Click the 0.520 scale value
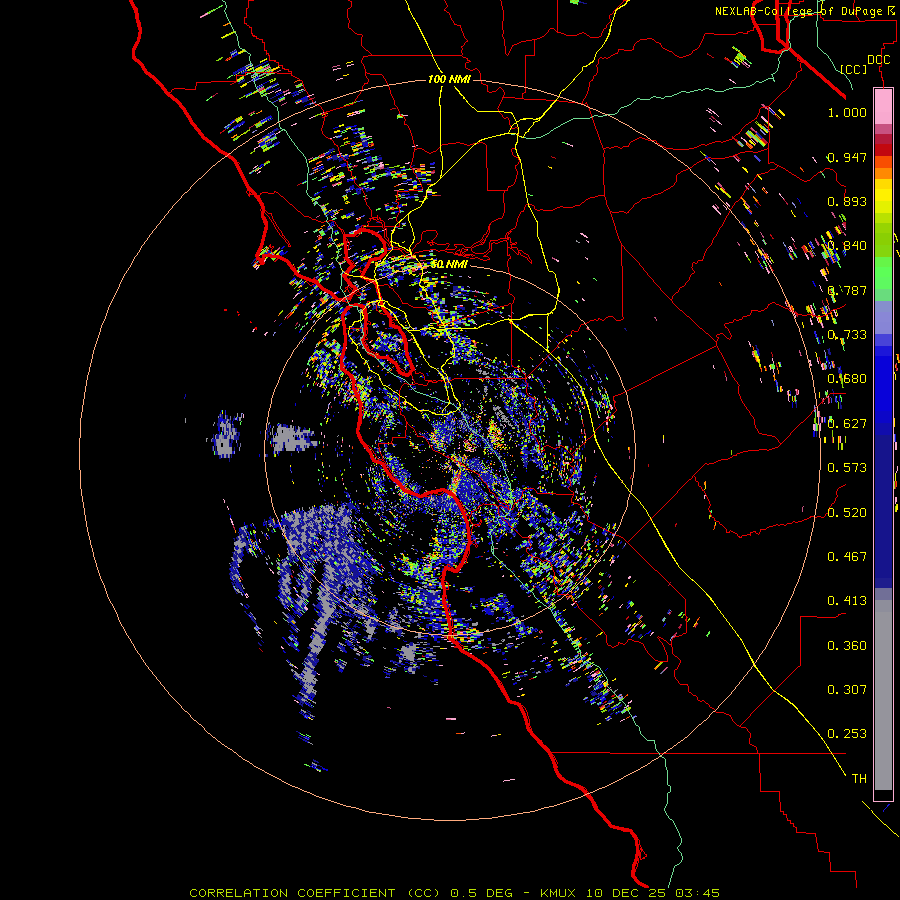 point(847,513)
